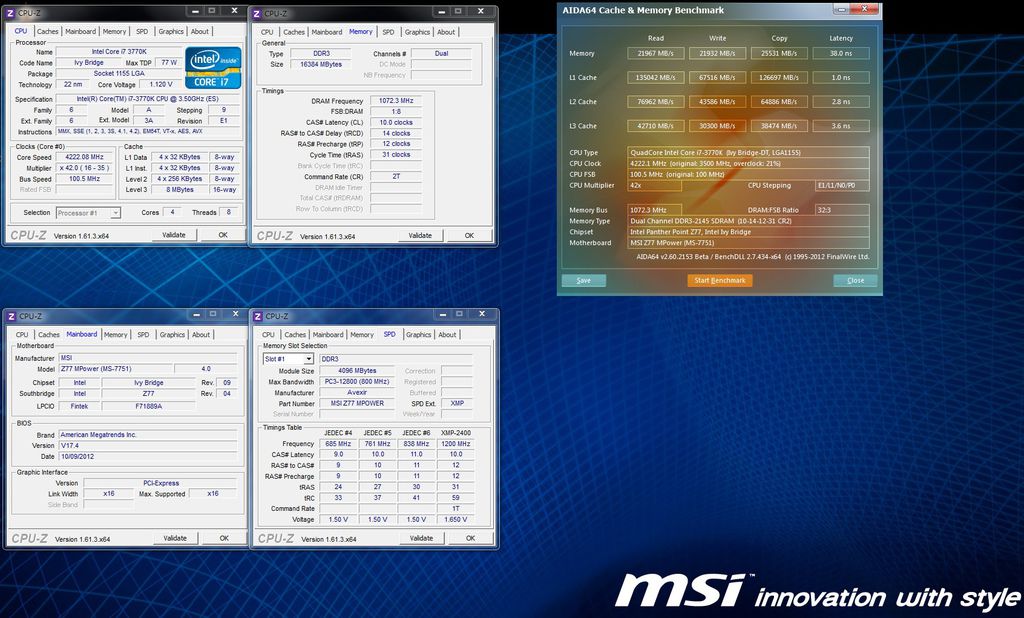Click the L3 Cache Latency value 3.6 ns

tap(841, 126)
